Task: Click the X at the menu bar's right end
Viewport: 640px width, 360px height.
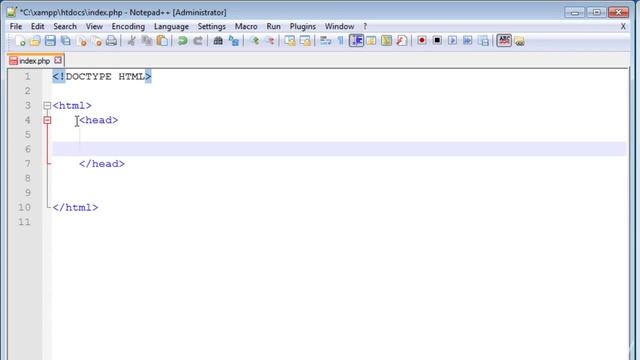Action: pos(623,27)
